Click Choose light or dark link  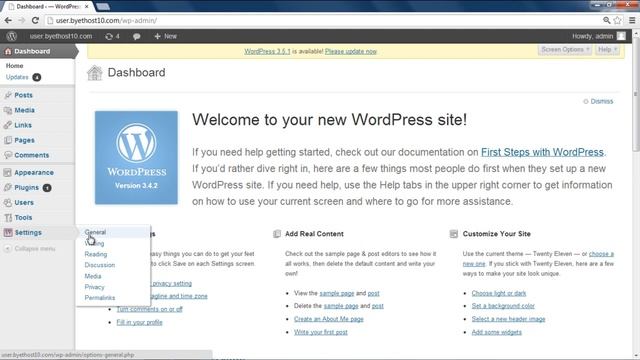click(x=499, y=293)
